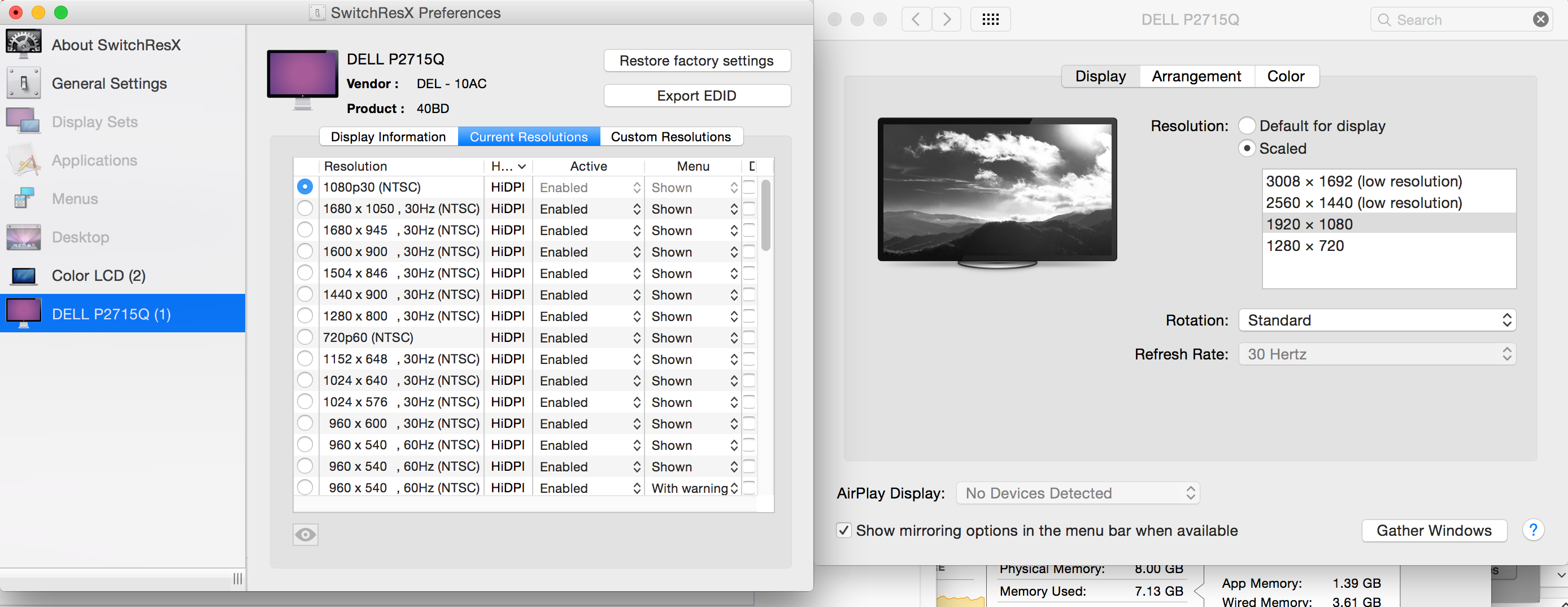Click Active column header
The height and width of the screenshot is (607, 1568).
[588, 166]
